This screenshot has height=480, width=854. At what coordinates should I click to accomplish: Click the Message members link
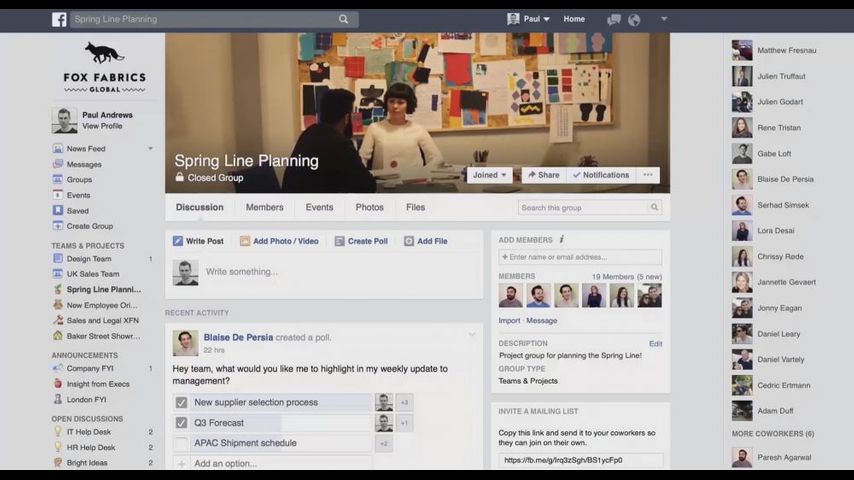[541, 321]
